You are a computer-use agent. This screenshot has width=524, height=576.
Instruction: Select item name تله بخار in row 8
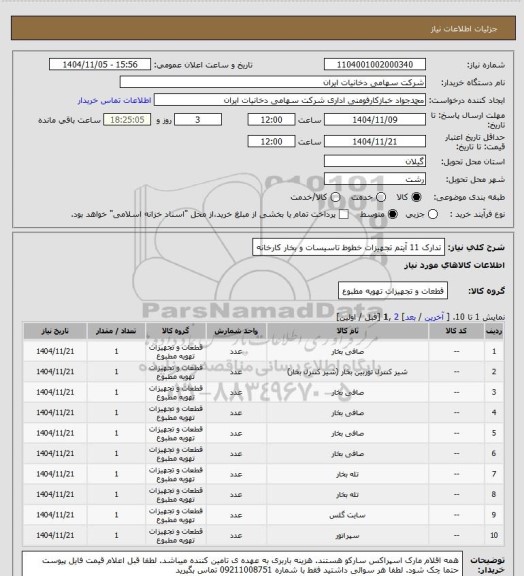(347, 495)
